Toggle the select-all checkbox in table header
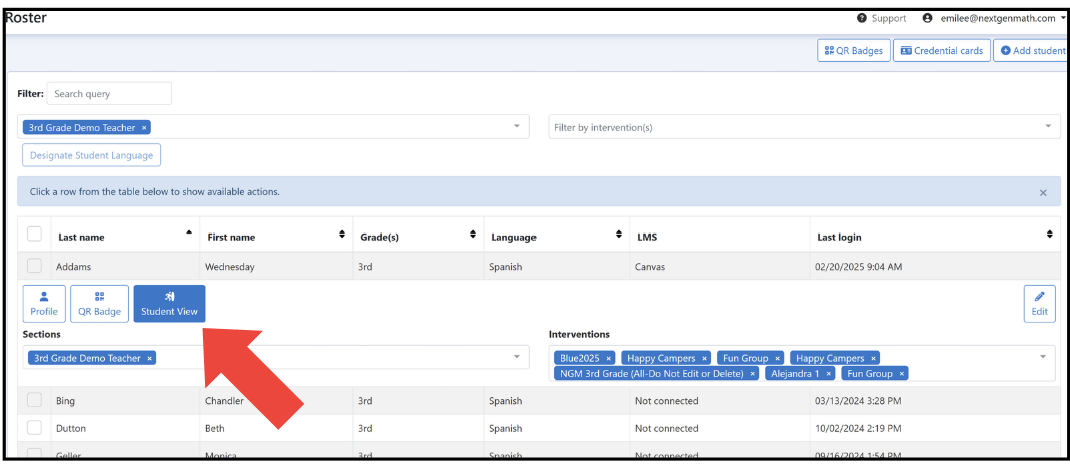 coord(34,234)
